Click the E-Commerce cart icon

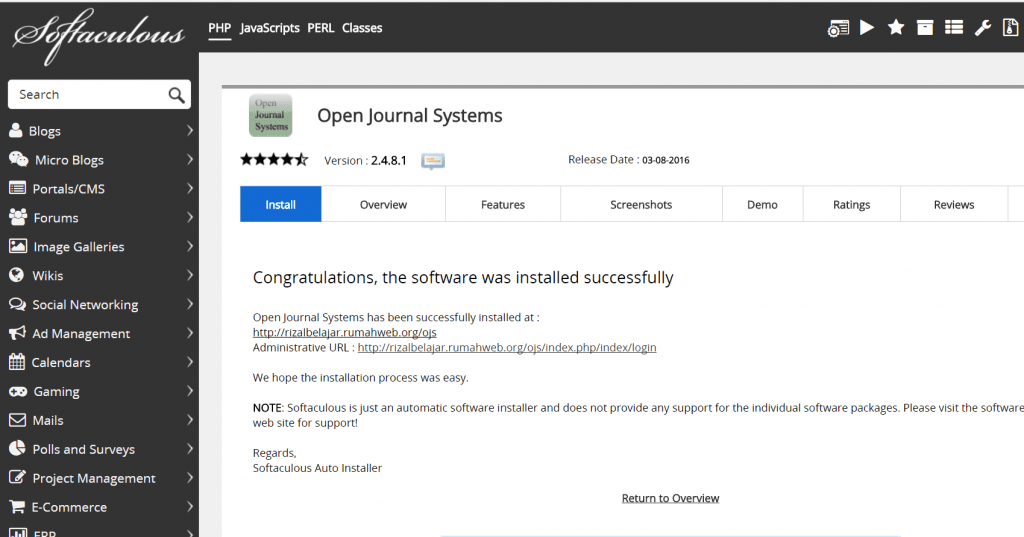[x=17, y=507]
